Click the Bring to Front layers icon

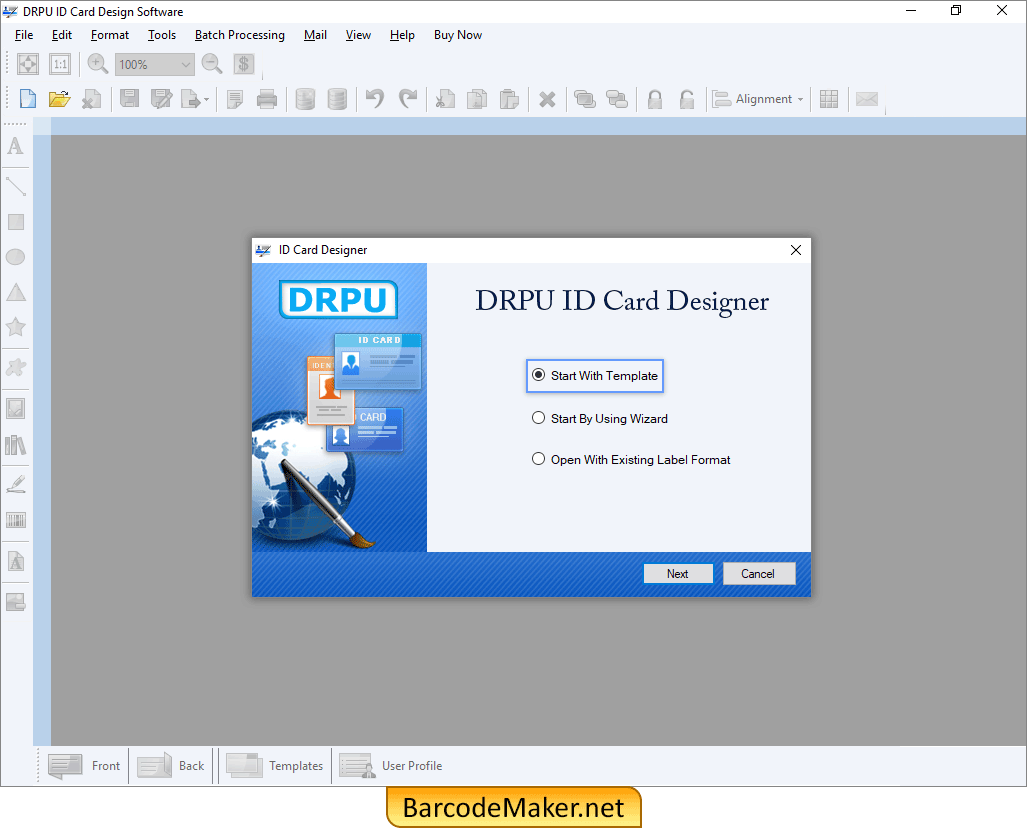pyautogui.click(x=584, y=99)
